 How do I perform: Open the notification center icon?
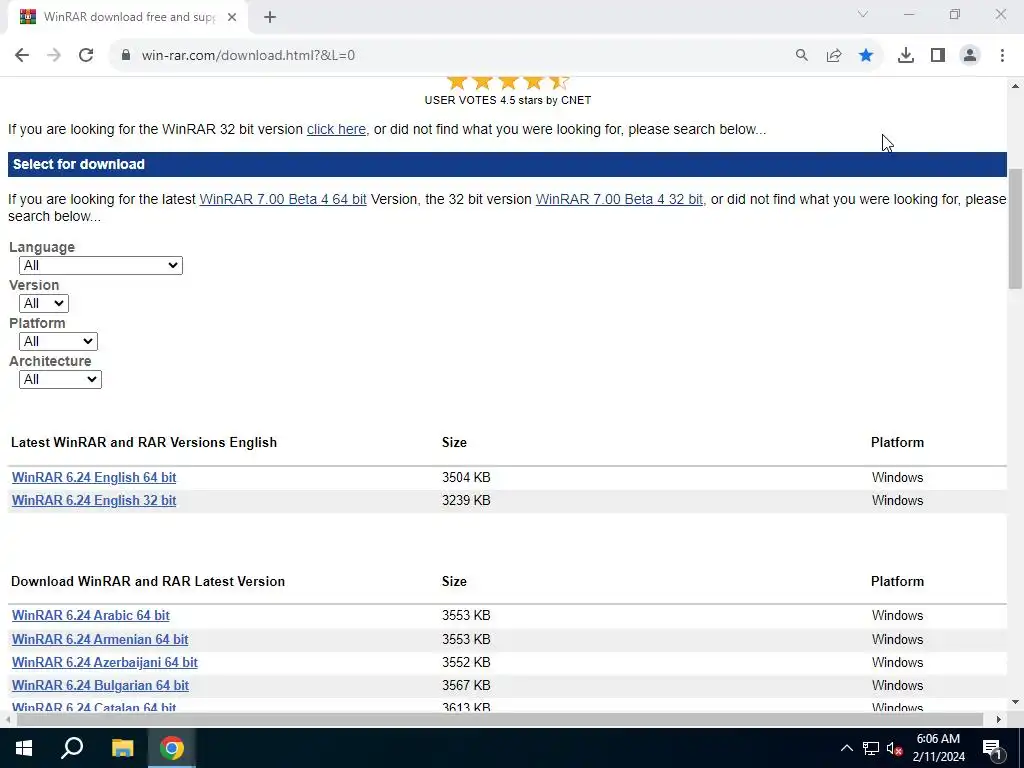992,748
